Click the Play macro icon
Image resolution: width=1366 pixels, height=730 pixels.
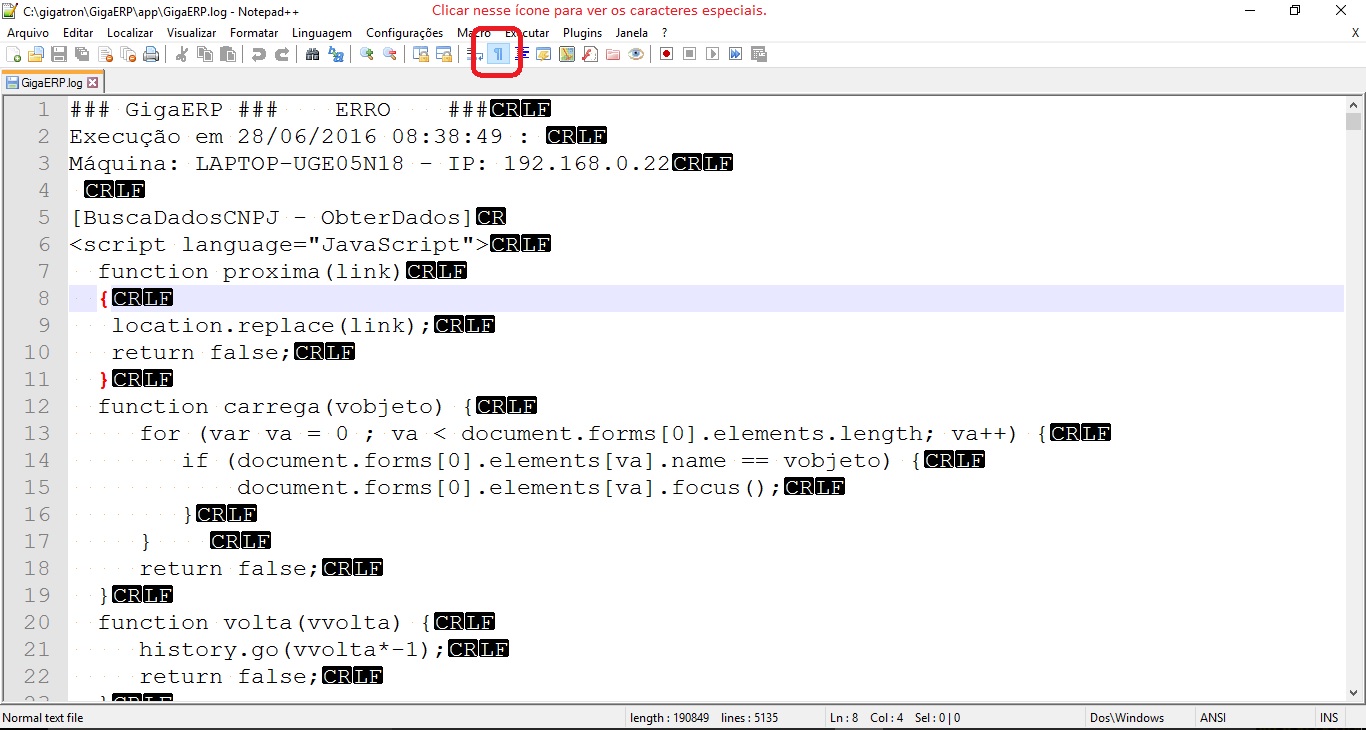(712, 54)
